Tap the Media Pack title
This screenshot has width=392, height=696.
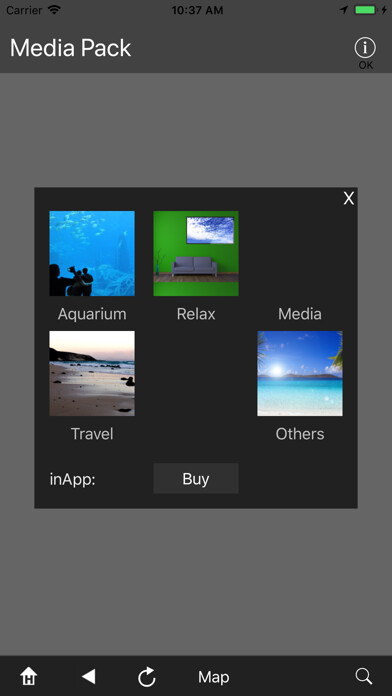[71, 48]
